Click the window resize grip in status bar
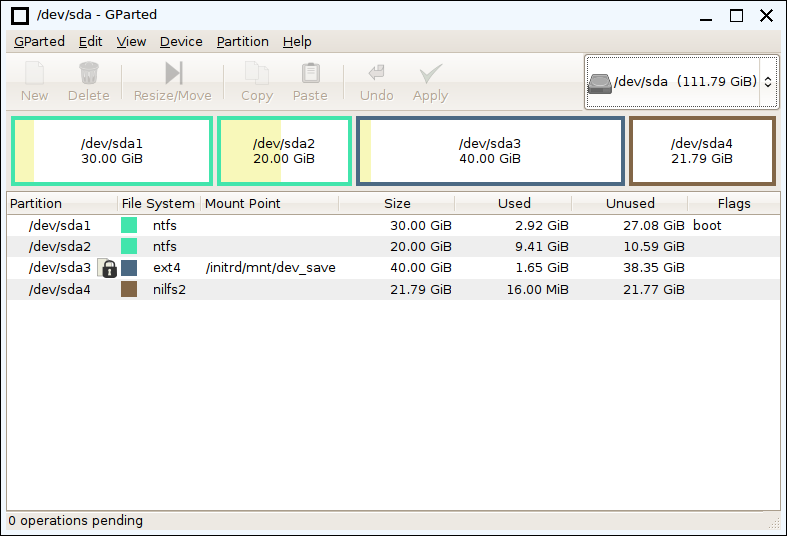Image resolution: width=787 pixels, height=536 pixels. point(774,523)
